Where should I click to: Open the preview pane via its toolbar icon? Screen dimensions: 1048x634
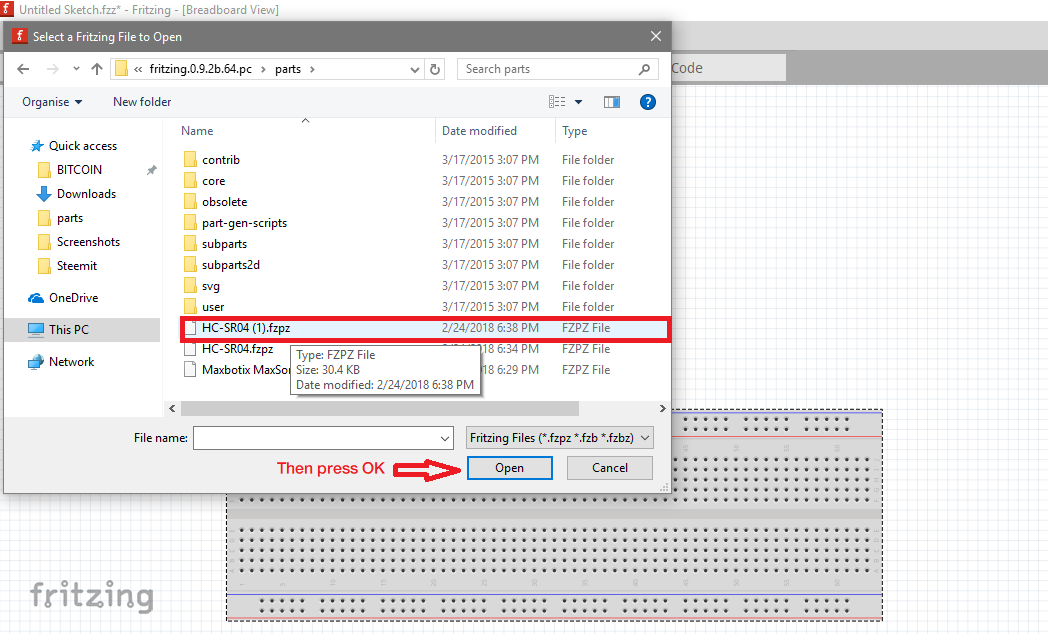pyautogui.click(x=611, y=101)
